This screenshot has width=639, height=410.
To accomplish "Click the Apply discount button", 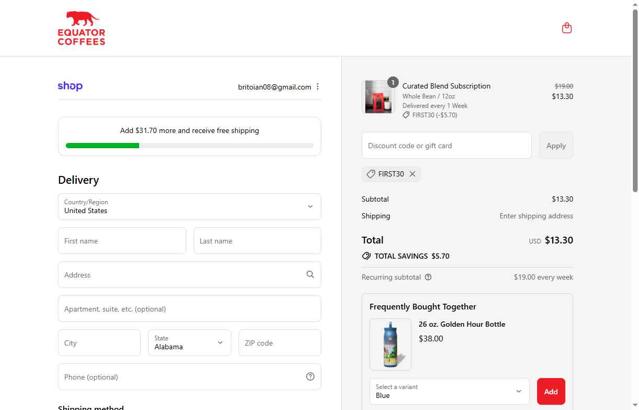I will pos(556,145).
